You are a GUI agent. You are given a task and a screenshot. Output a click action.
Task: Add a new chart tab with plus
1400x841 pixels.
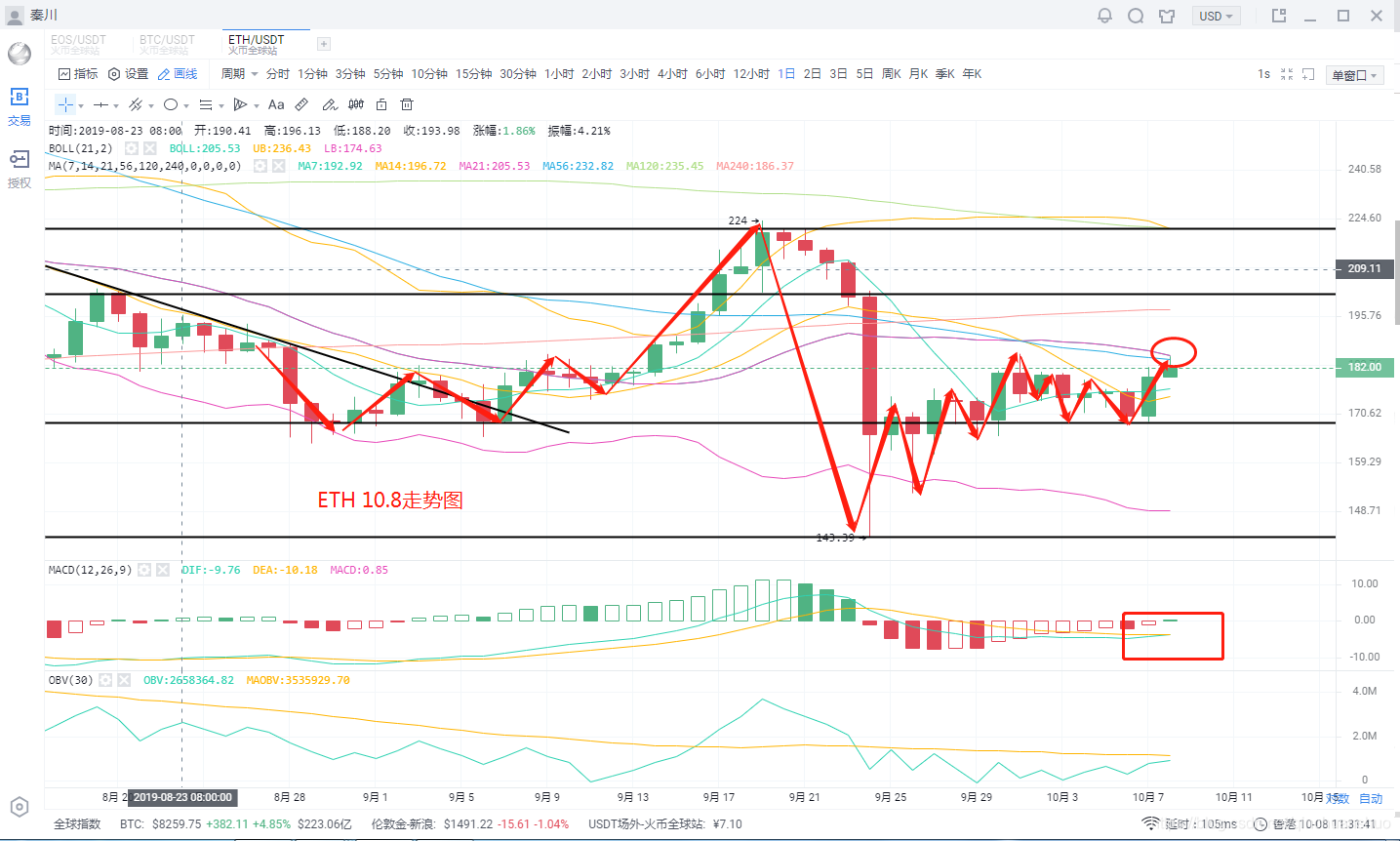point(324,44)
